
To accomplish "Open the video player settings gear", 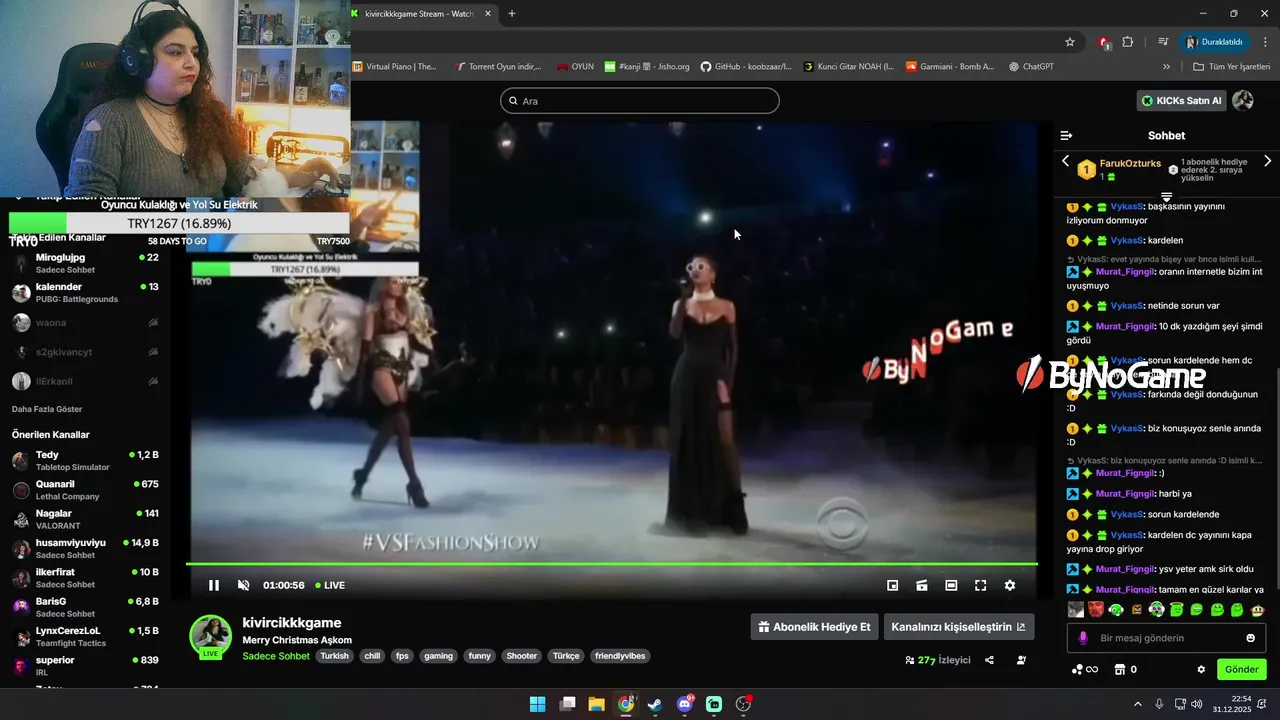I will (x=1010, y=585).
